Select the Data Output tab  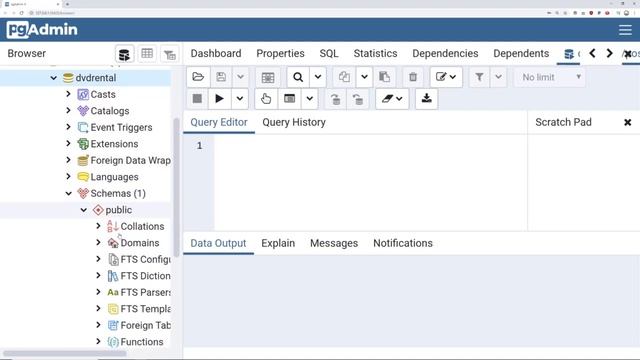click(x=218, y=243)
